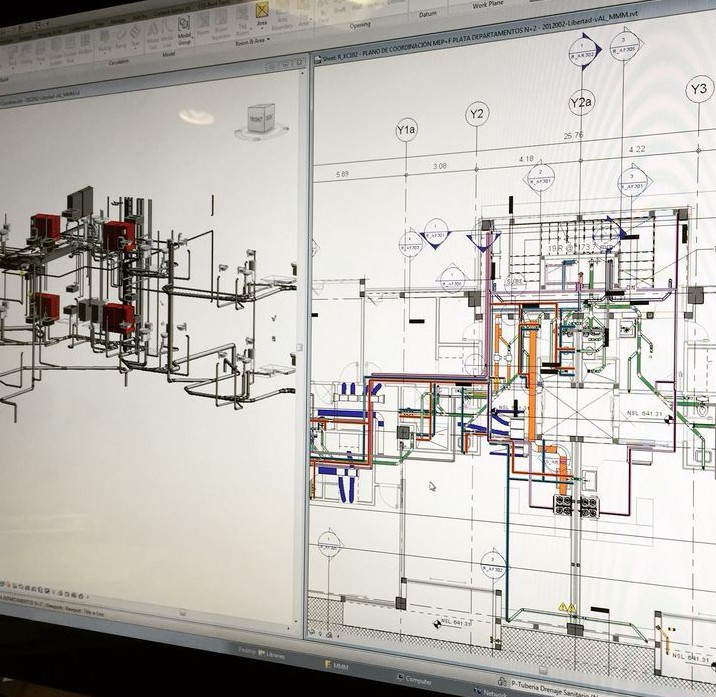Click the Y1a grid bubble

tap(406, 130)
